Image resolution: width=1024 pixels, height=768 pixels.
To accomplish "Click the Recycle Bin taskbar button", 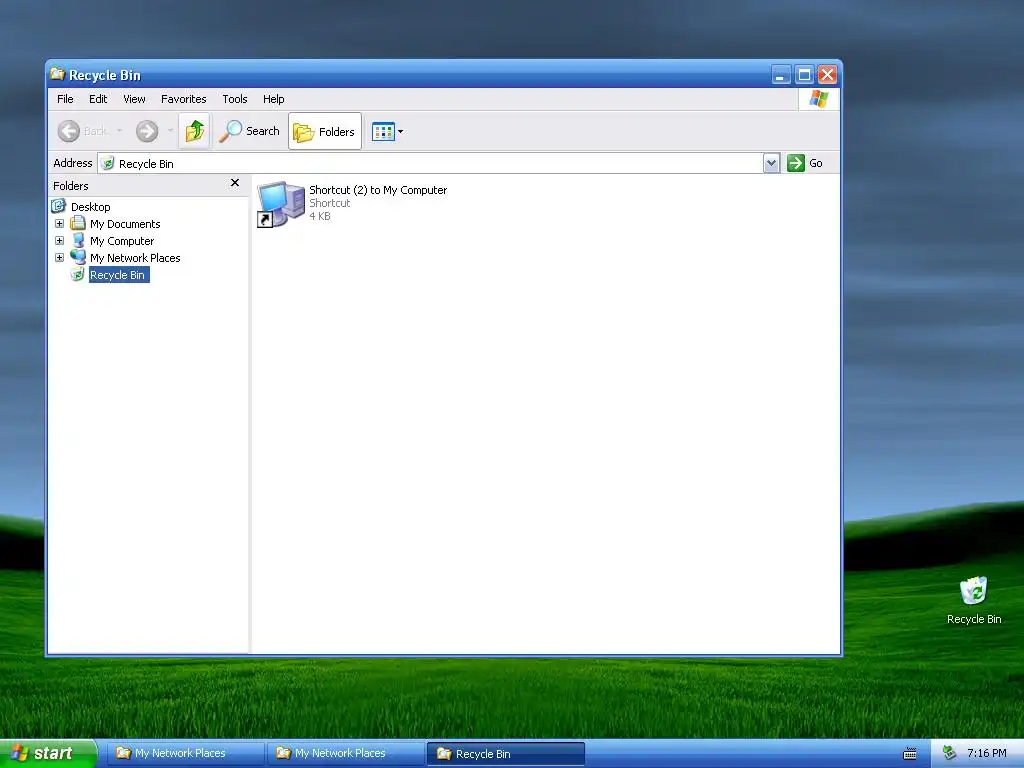I will pyautogui.click(x=506, y=754).
